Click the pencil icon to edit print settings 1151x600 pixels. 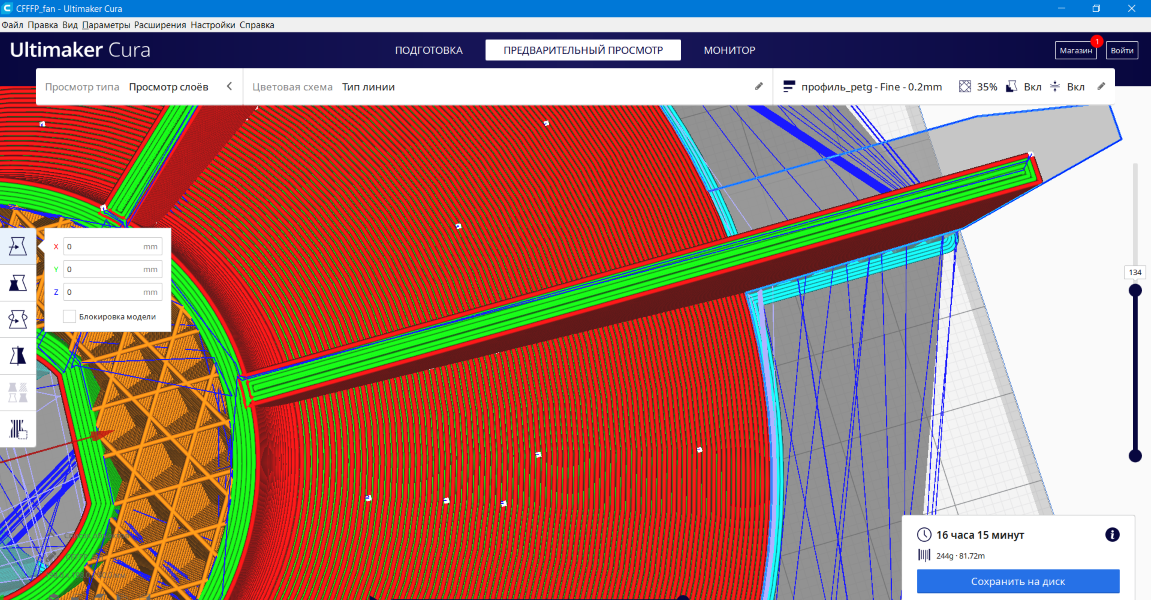pos(1101,87)
